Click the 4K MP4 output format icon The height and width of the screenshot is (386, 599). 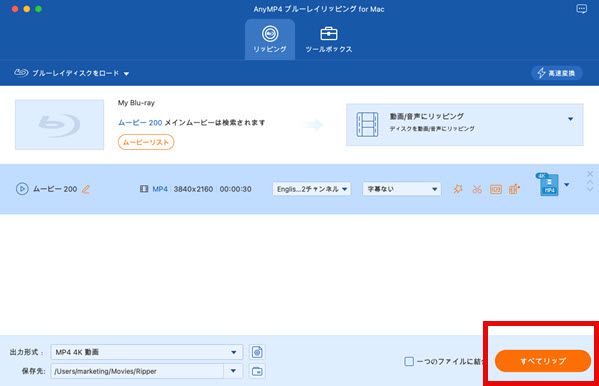pyautogui.click(x=549, y=184)
